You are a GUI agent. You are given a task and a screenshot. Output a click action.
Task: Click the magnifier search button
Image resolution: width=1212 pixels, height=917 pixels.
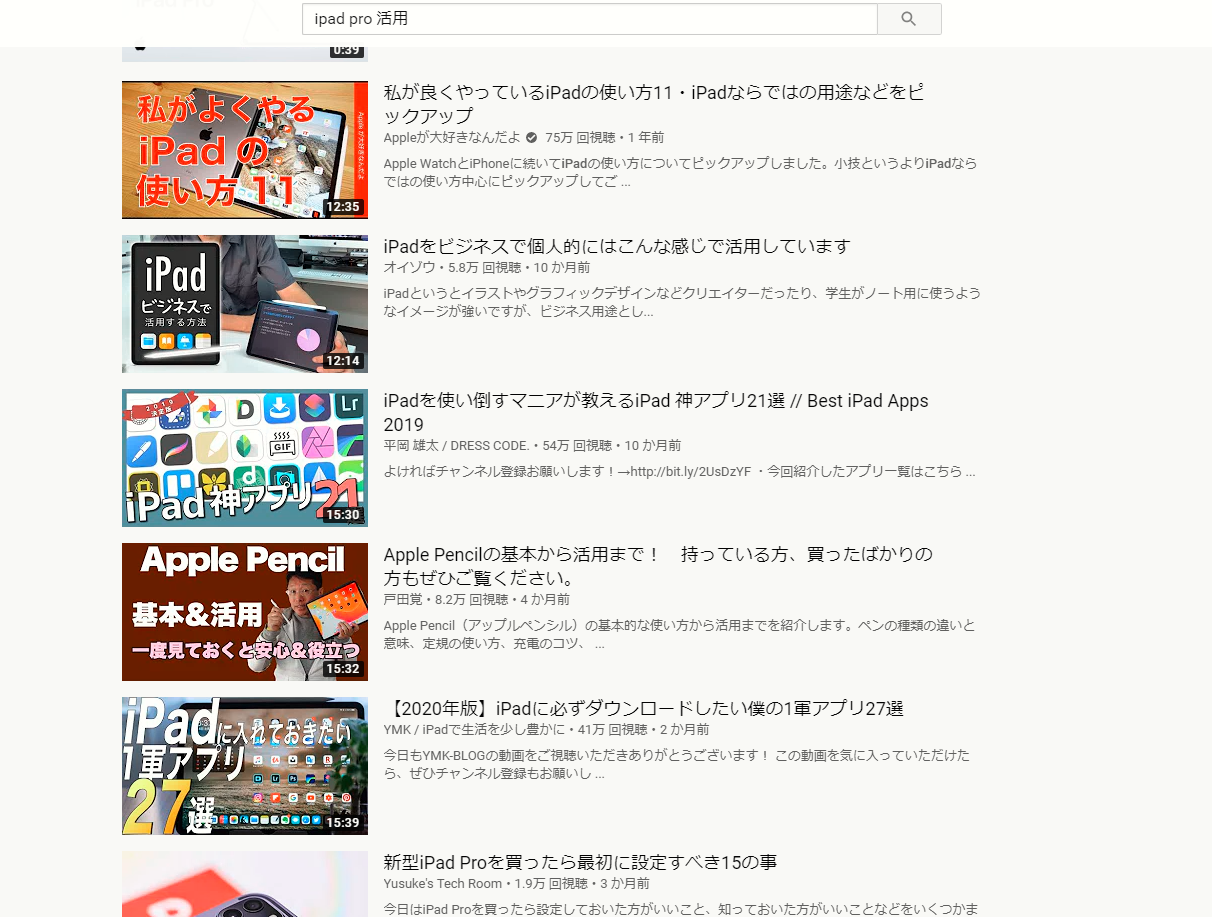pyautogui.click(x=909, y=19)
